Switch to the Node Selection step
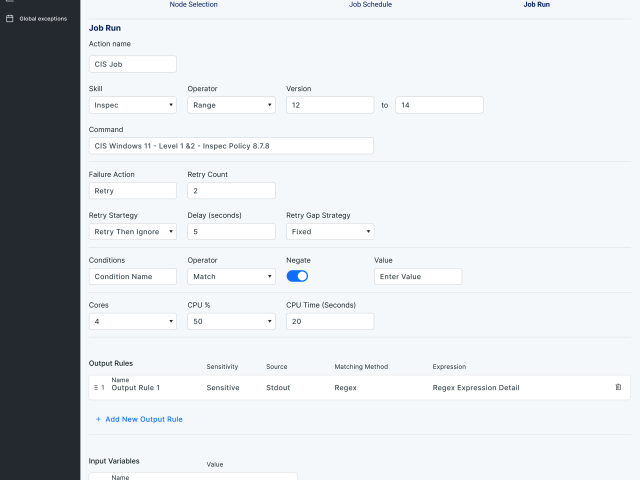The height and width of the screenshot is (480, 640). (x=193, y=5)
